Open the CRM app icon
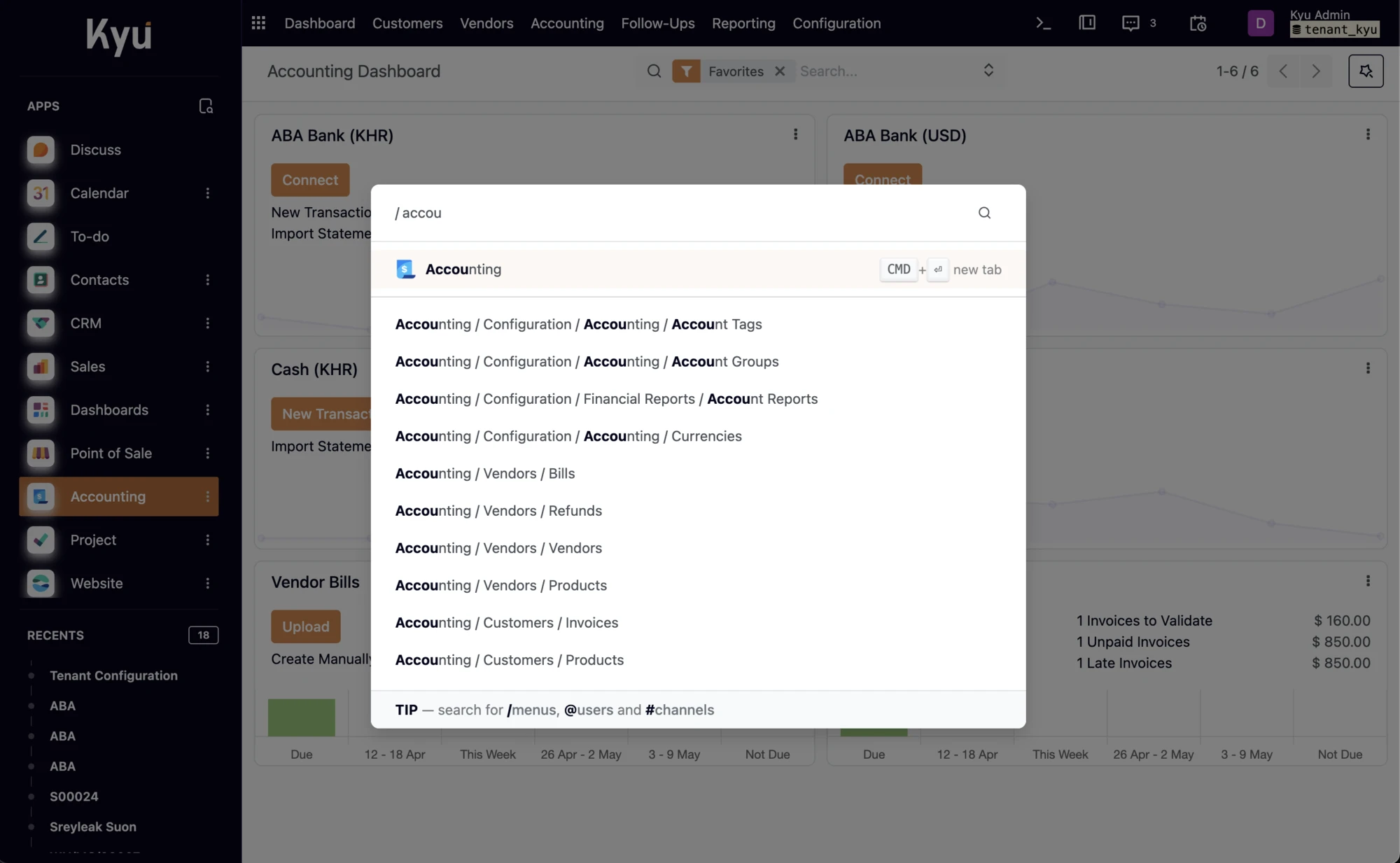This screenshot has width=1400, height=863. [x=40, y=323]
